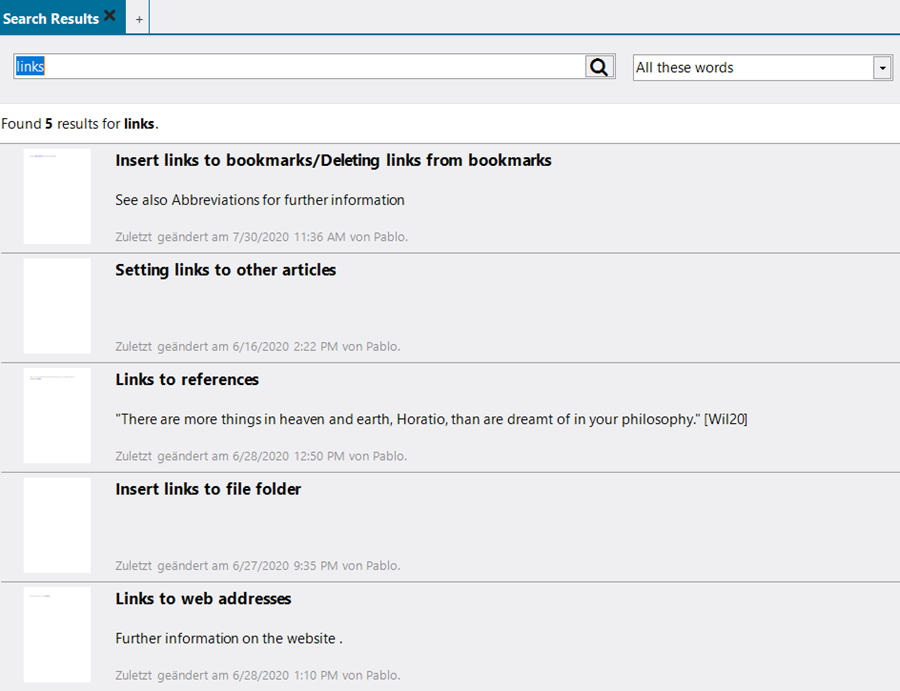Select the 'Insert links to file folder' thumbnail
Screen dimensions: 900x691
click(x=57, y=525)
